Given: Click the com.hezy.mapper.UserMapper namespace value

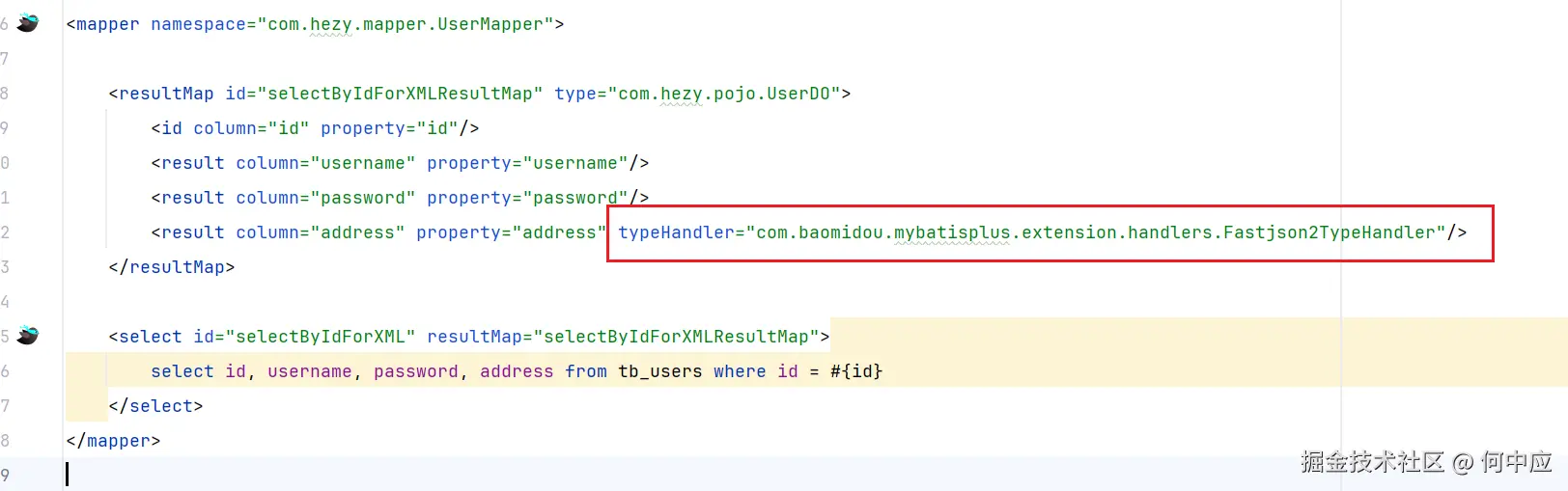Looking at the screenshot, I should pos(406,24).
